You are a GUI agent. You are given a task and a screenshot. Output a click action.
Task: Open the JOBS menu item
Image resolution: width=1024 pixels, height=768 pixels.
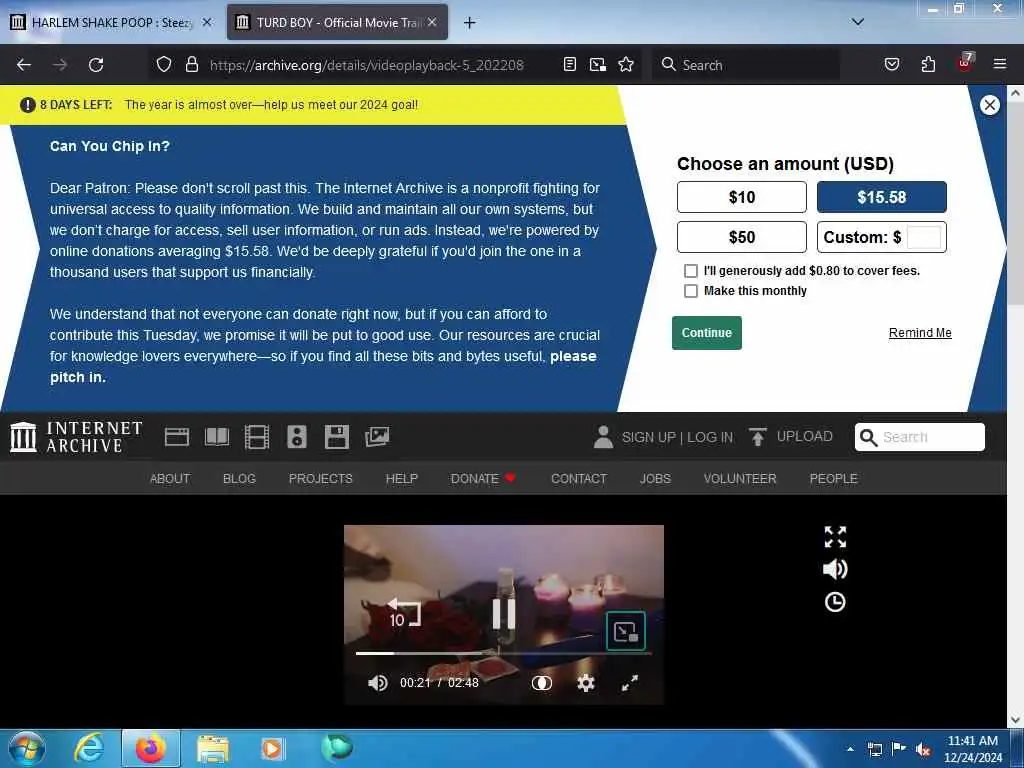[x=655, y=479]
